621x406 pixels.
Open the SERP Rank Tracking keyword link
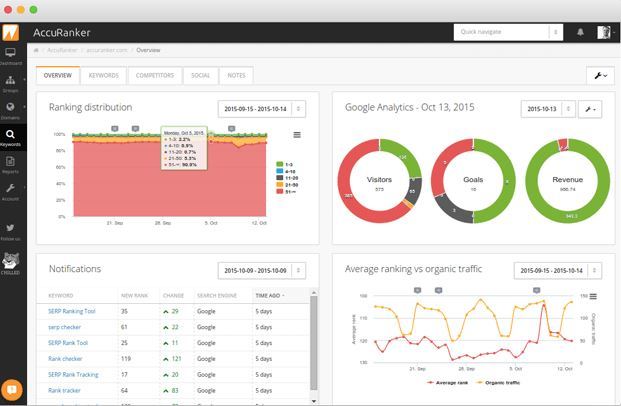click(73, 375)
